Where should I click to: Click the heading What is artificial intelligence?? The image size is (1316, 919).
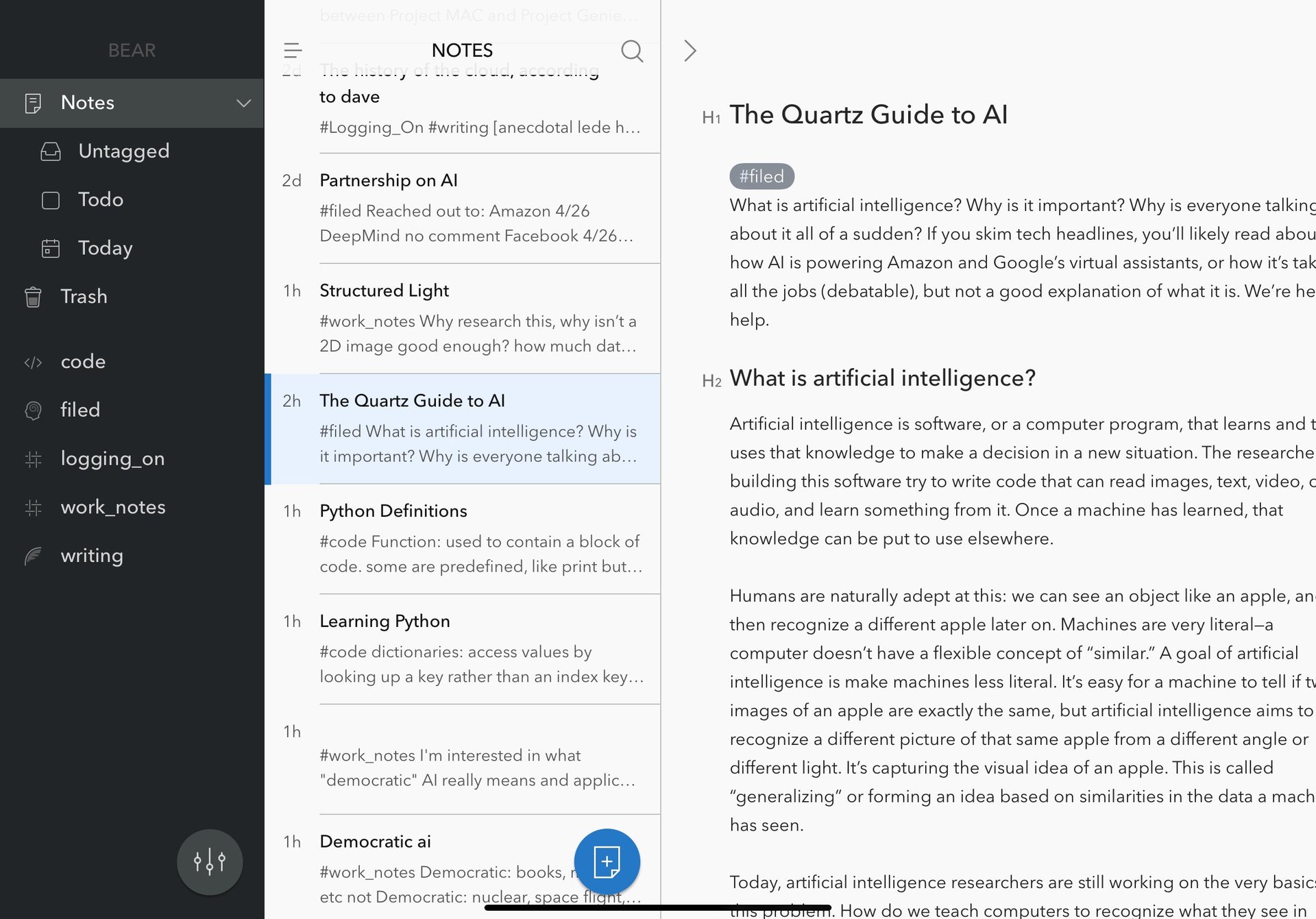[x=882, y=378]
